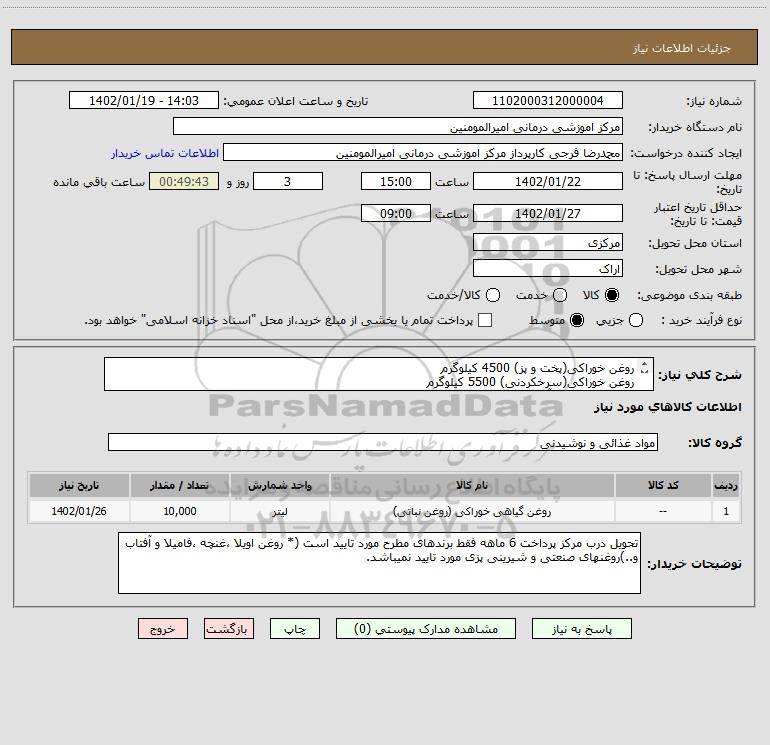Click the خروج exit button
This screenshot has height=745, width=770.
point(163,629)
